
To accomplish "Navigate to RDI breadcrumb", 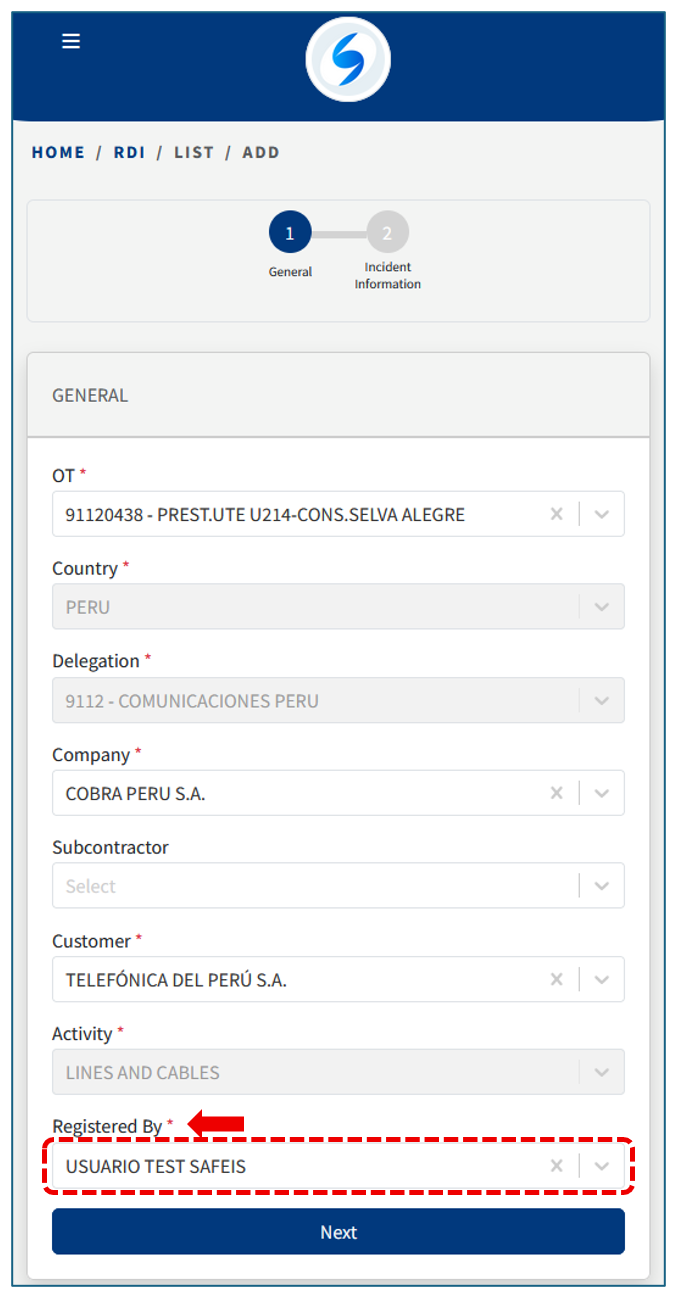I will click(x=130, y=153).
